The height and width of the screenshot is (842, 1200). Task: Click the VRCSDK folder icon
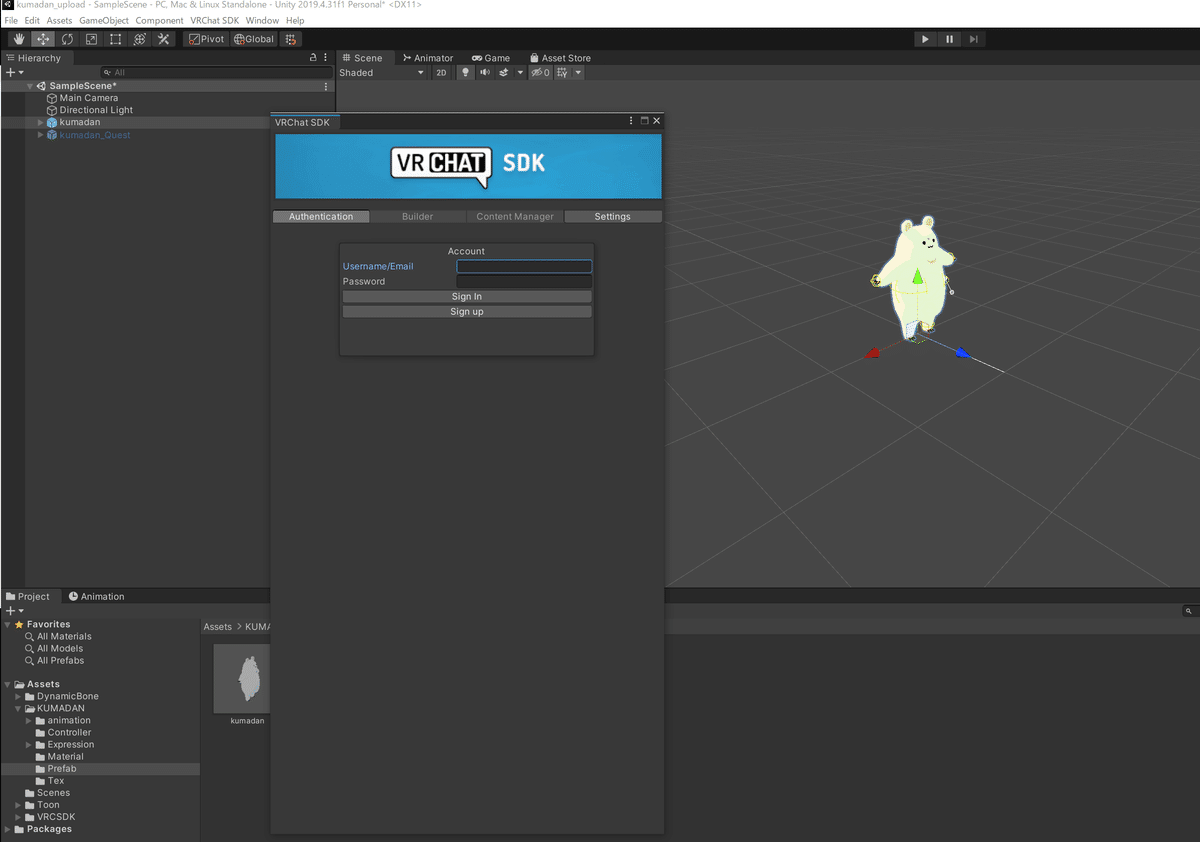[30, 817]
